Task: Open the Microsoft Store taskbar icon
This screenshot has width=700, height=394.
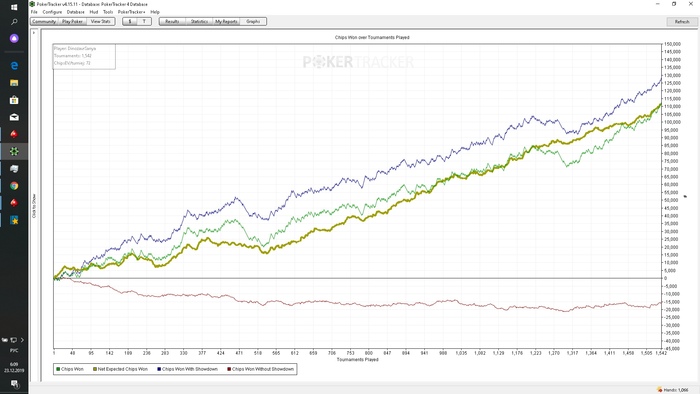Action: (x=14, y=100)
